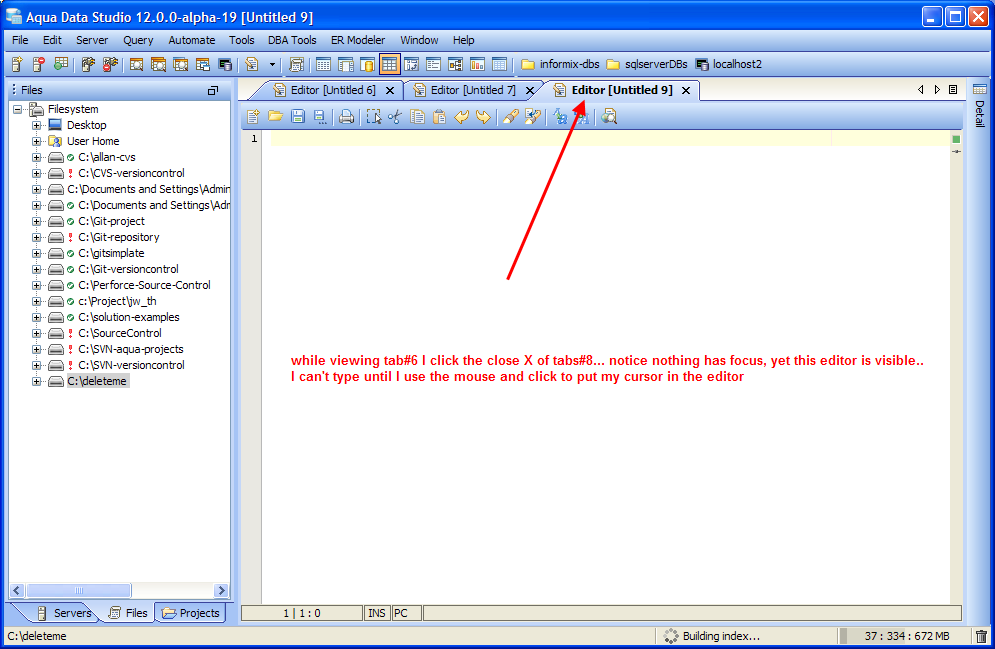Expand the Desktop tree node
This screenshot has height=649, width=995.
point(37,125)
